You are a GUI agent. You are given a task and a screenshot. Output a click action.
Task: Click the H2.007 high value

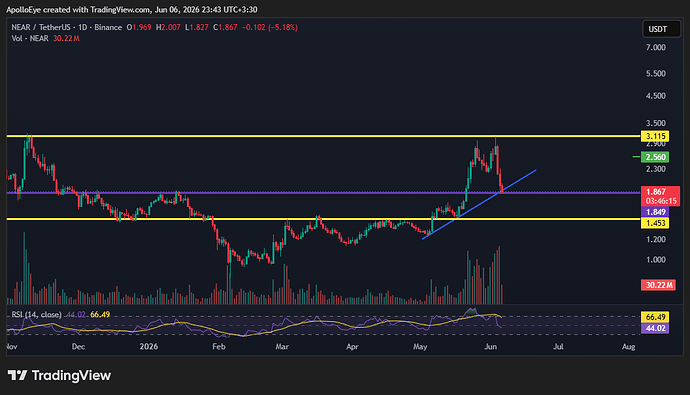168,27
